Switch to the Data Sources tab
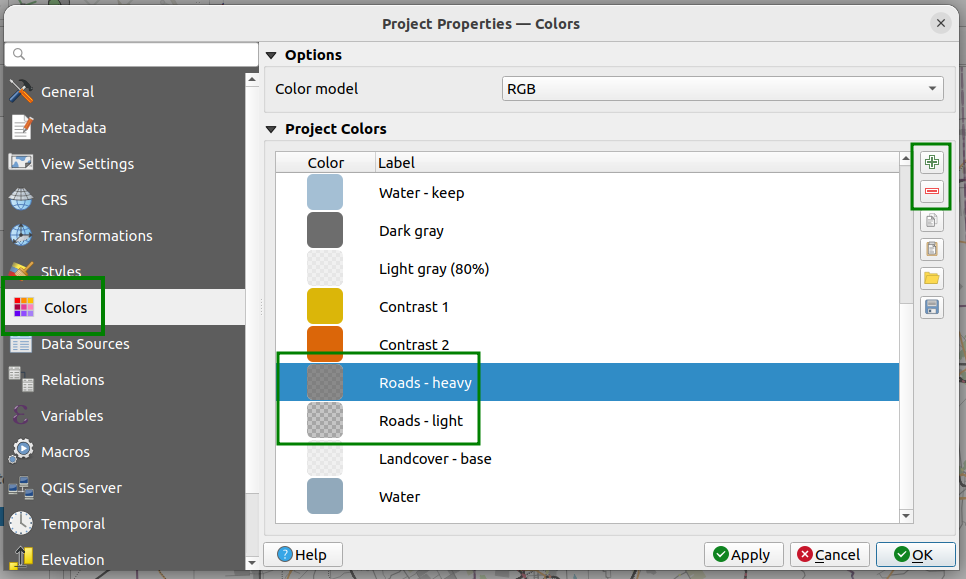 coord(85,344)
